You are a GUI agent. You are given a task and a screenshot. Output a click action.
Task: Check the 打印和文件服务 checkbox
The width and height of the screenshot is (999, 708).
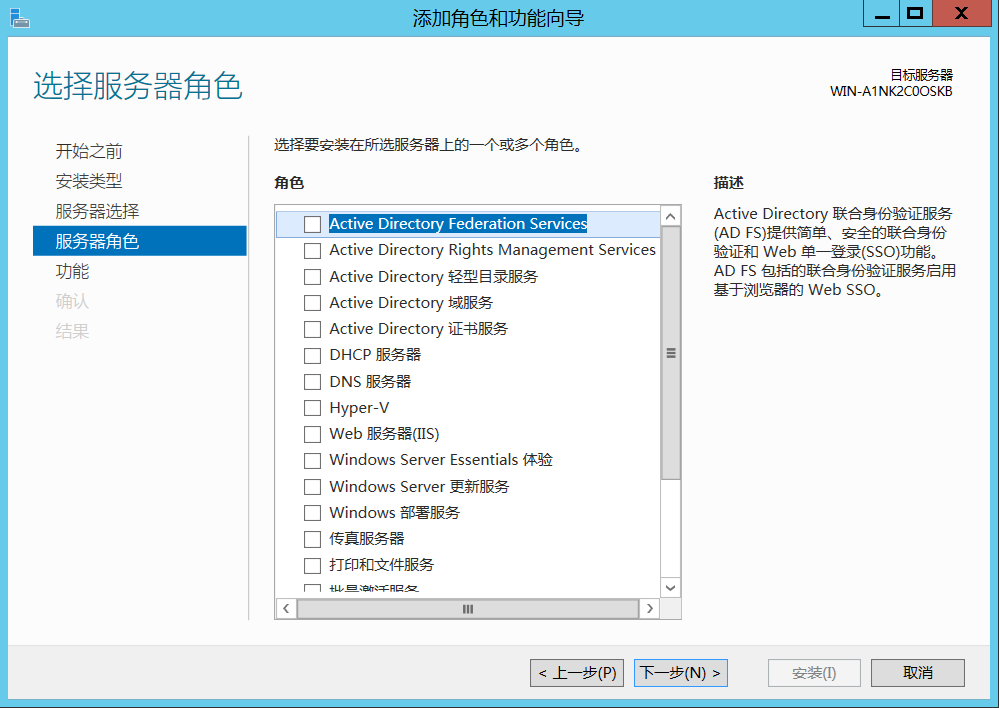tap(312, 565)
